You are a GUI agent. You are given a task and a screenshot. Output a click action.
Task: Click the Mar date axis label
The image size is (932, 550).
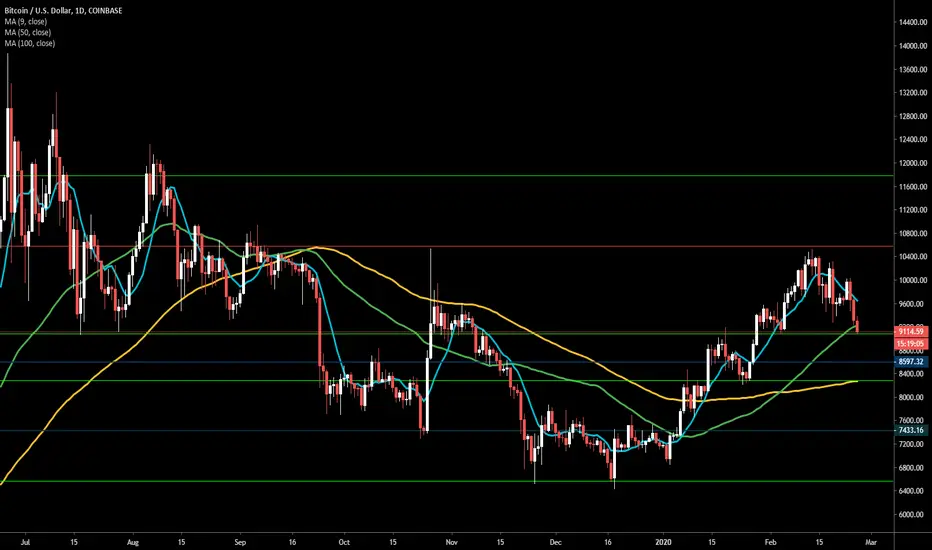click(x=871, y=542)
